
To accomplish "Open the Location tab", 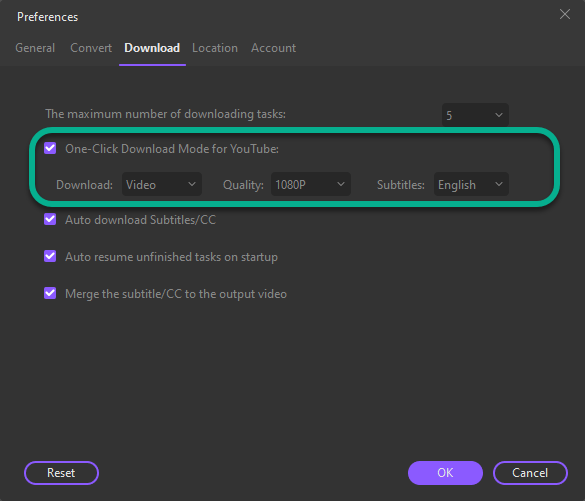I will 215,48.
